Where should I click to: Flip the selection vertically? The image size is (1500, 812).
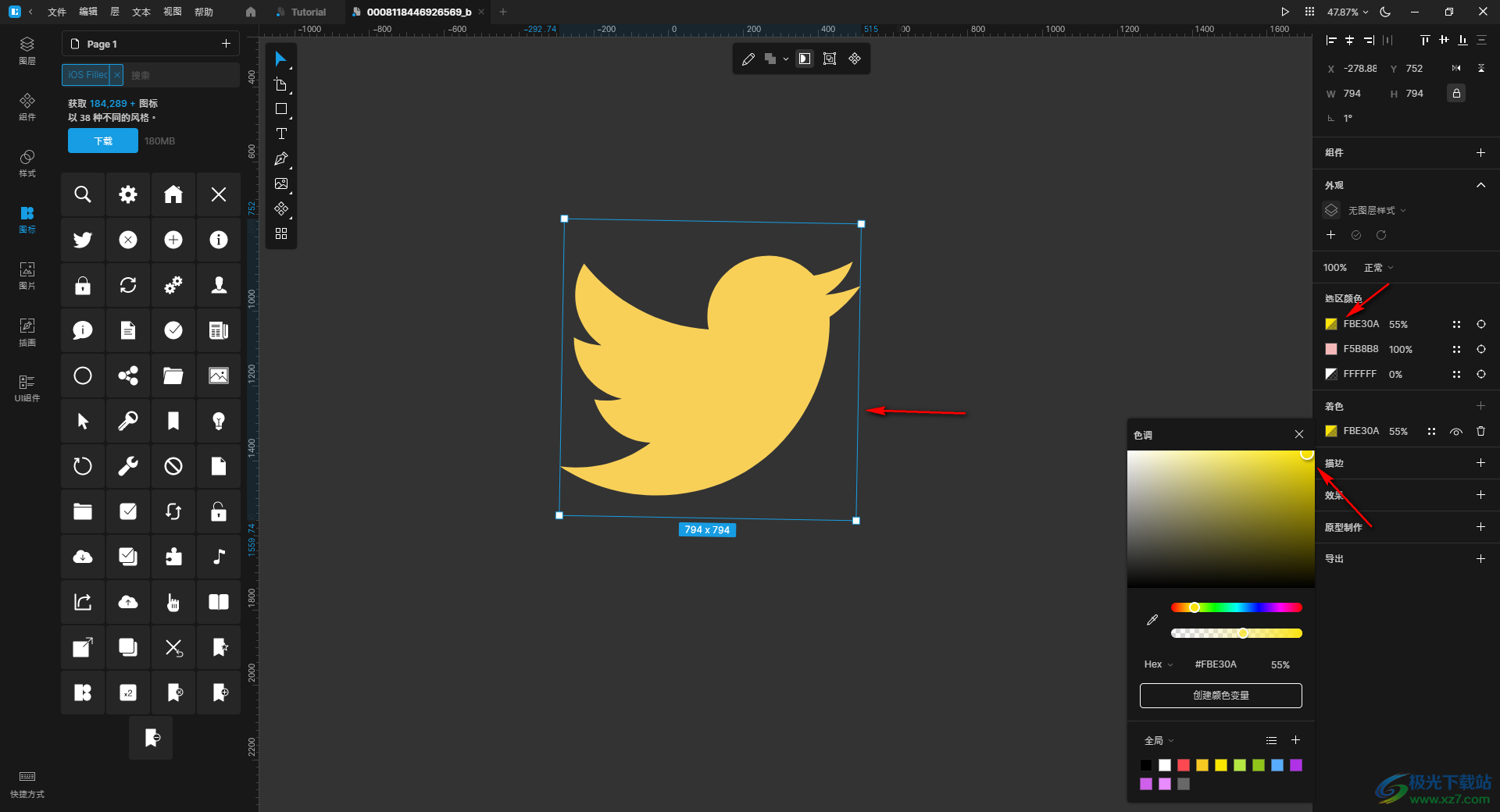click(x=1481, y=69)
